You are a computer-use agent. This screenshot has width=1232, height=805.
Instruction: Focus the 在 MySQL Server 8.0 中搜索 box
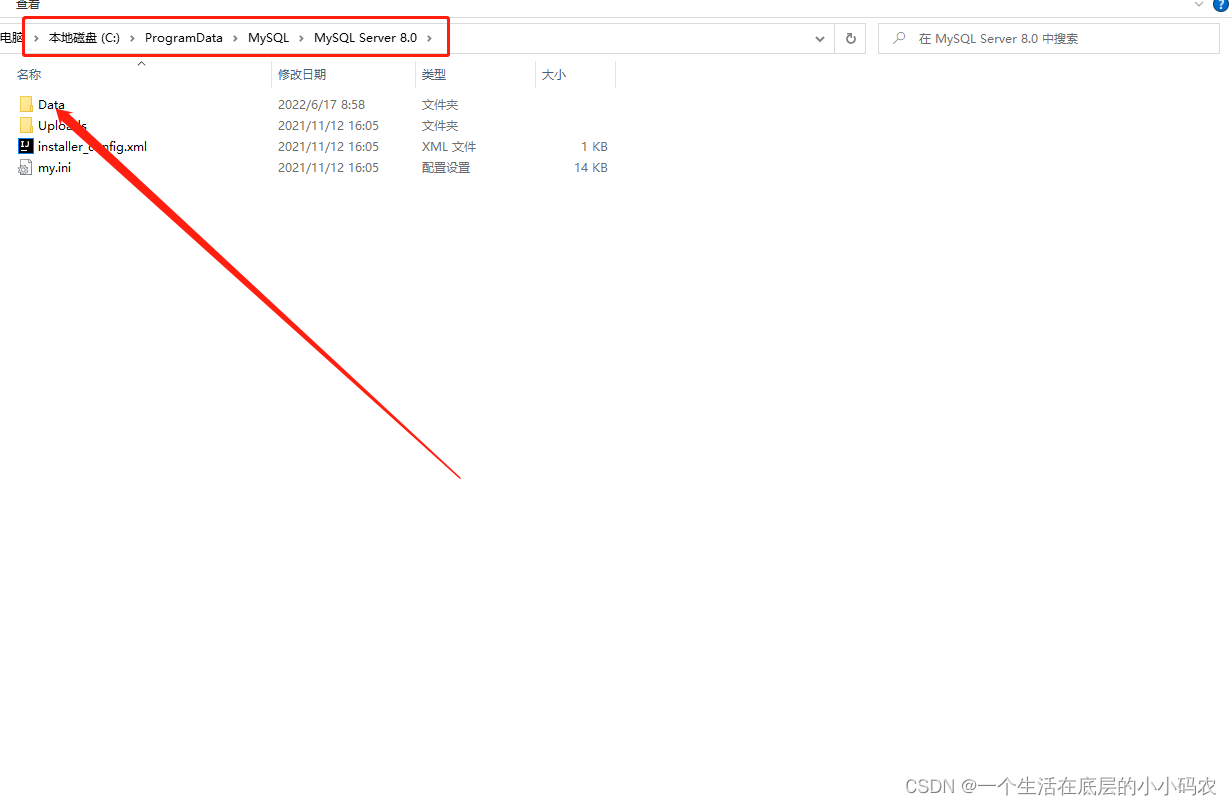[x=1049, y=38]
